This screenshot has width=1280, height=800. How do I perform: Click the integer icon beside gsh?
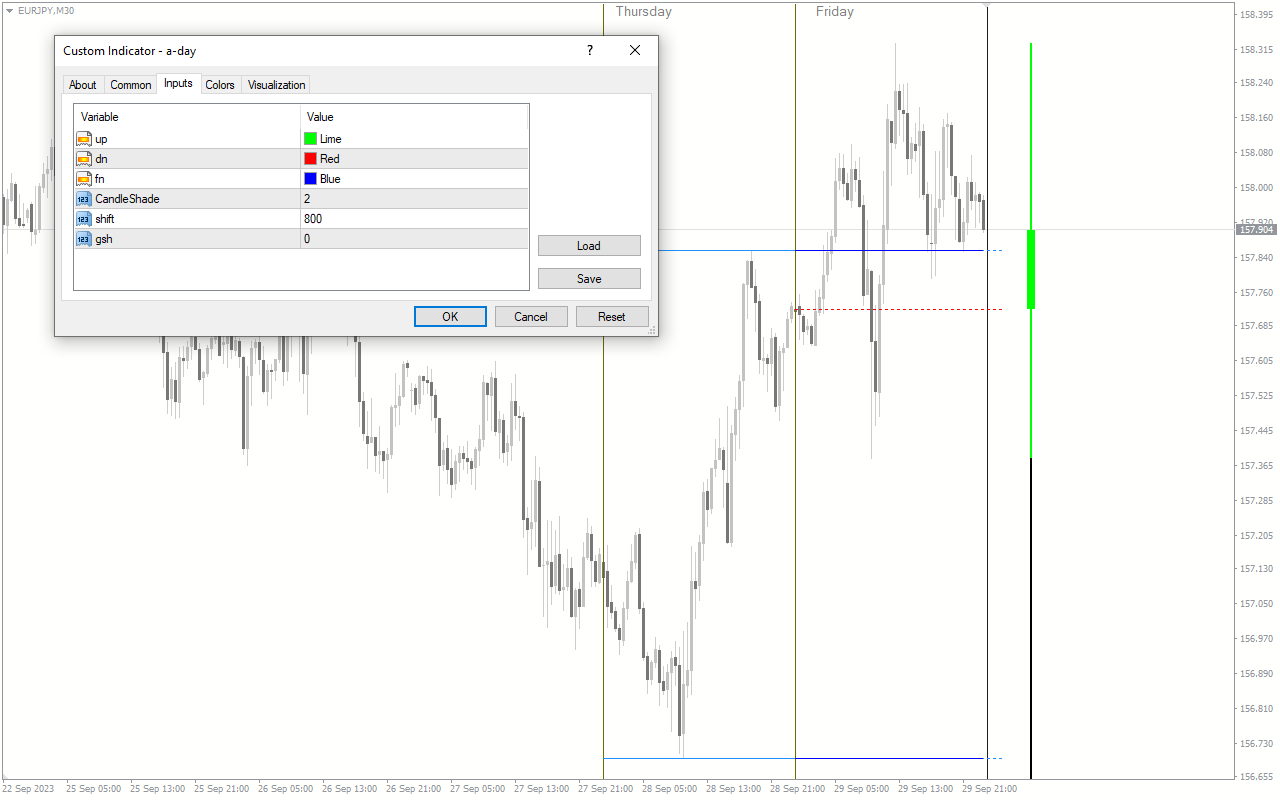click(x=84, y=239)
